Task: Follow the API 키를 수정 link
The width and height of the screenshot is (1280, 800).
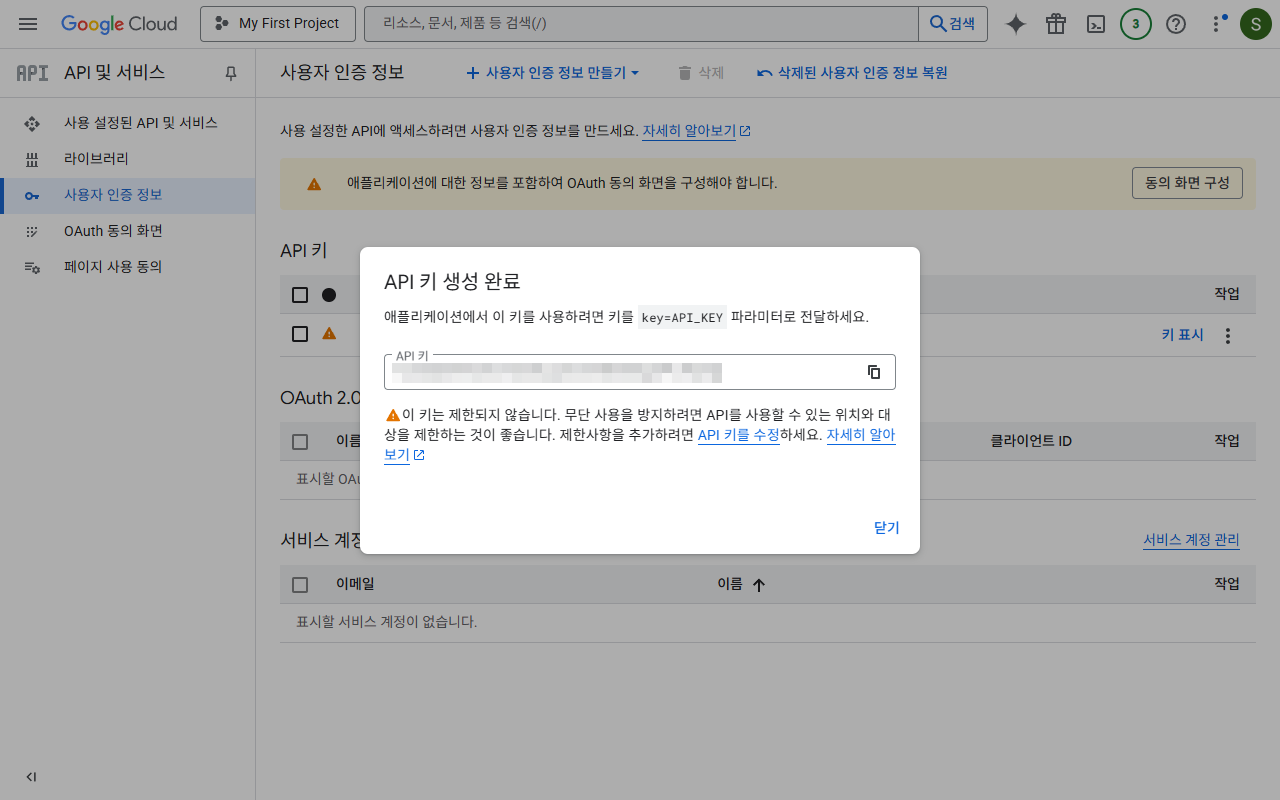Action: [738, 435]
